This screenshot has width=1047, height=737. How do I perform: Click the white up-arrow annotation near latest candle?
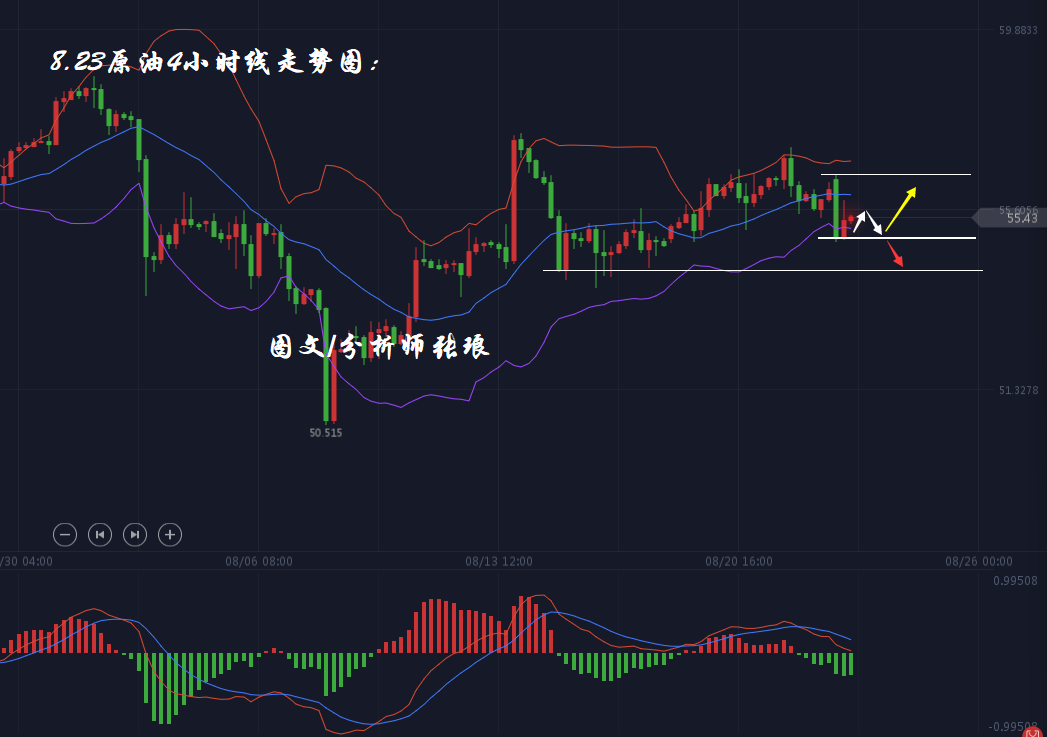(858, 221)
